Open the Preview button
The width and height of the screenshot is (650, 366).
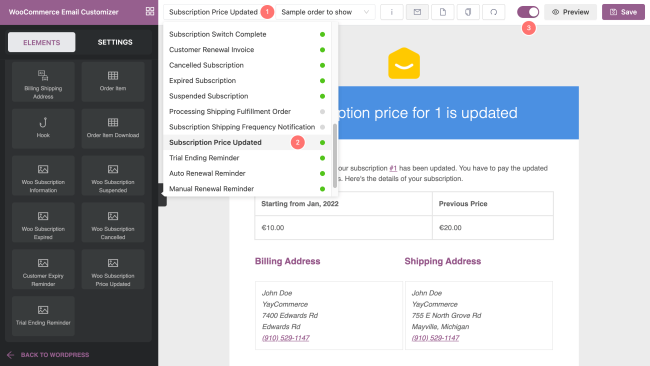pyautogui.click(x=570, y=12)
